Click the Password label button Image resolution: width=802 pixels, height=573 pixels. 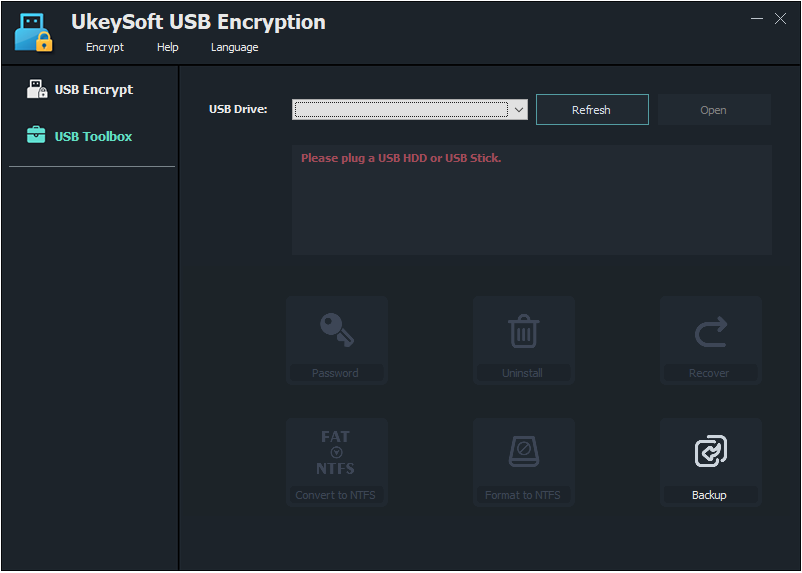click(x=336, y=373)
